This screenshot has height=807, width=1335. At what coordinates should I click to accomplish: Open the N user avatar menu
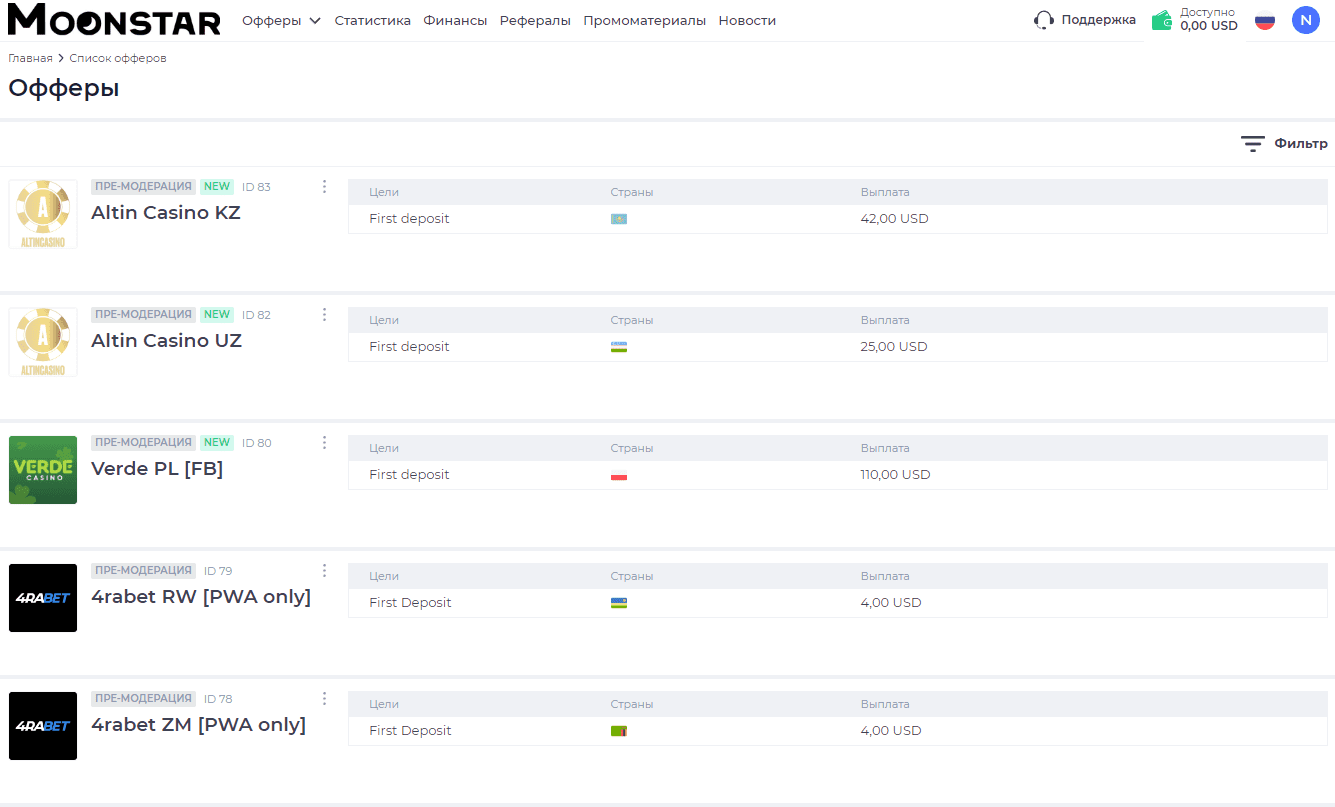click(1306, 20)
